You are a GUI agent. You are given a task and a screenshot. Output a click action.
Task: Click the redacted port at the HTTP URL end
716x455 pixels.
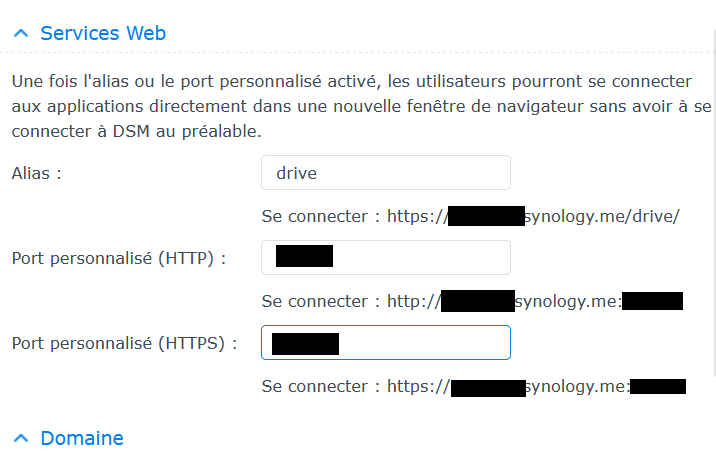(x=652, y=301)
